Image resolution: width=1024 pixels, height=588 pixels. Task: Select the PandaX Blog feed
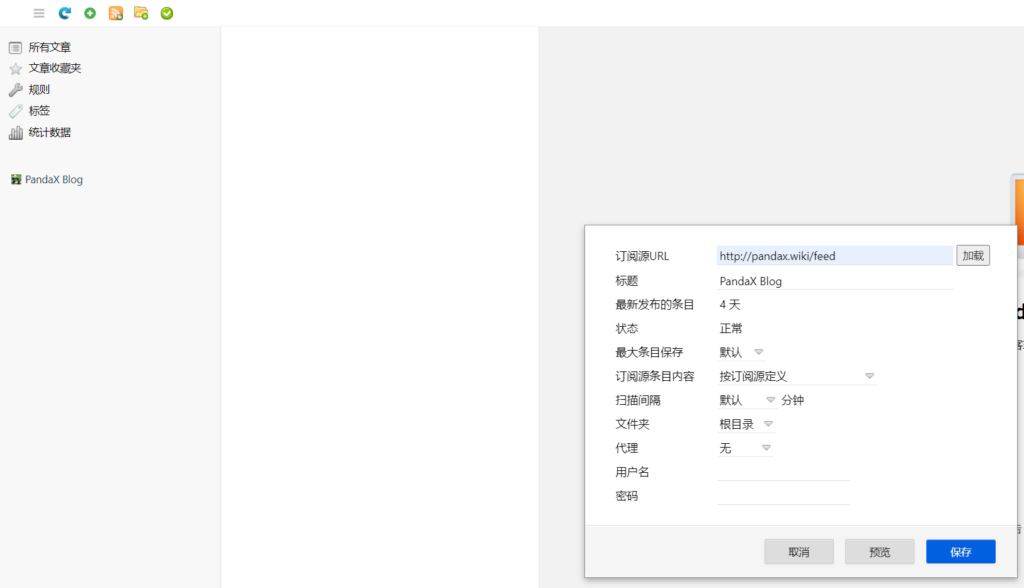click(x=54, y=179)
